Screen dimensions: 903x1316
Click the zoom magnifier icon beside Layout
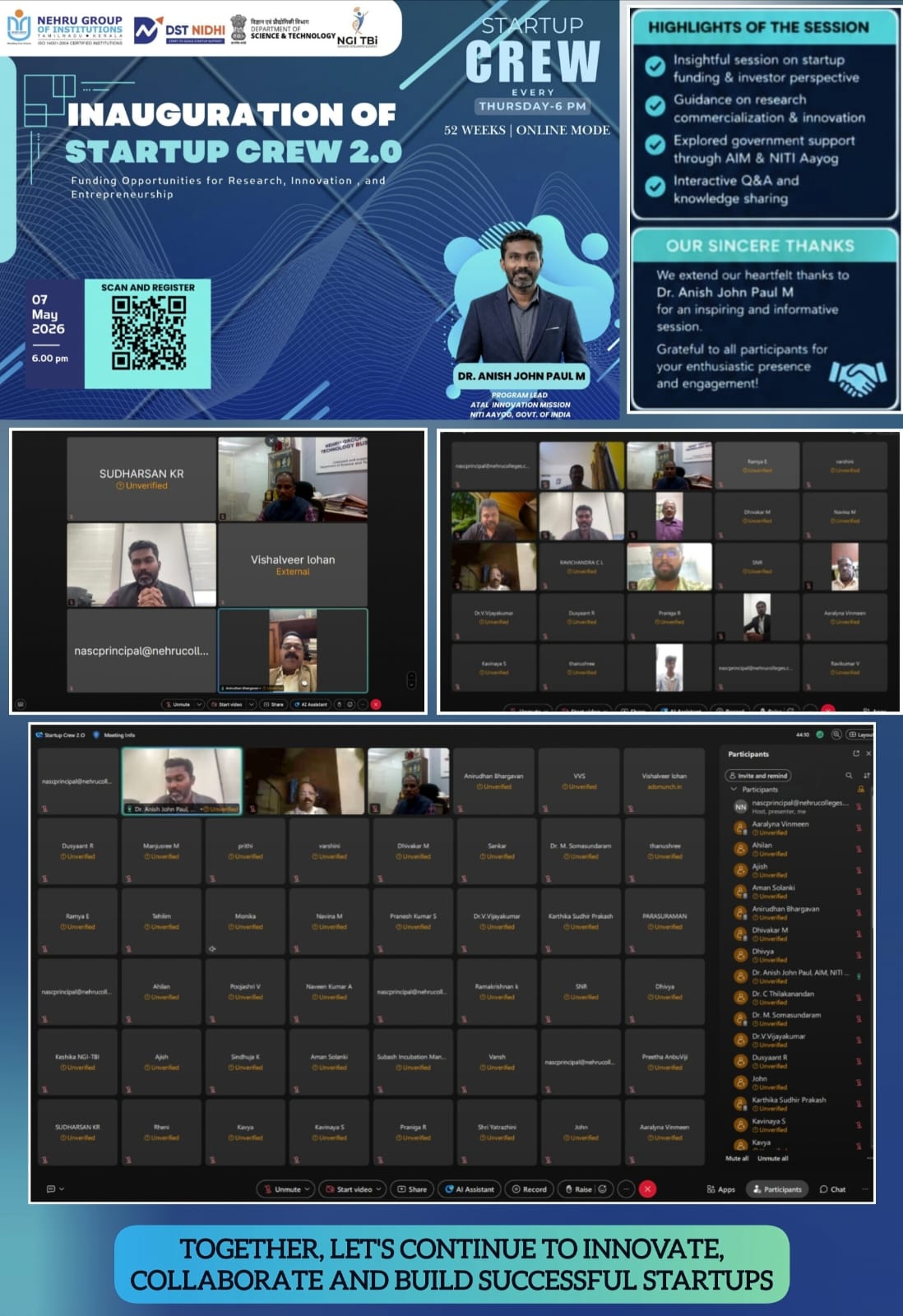coord(836,734)
